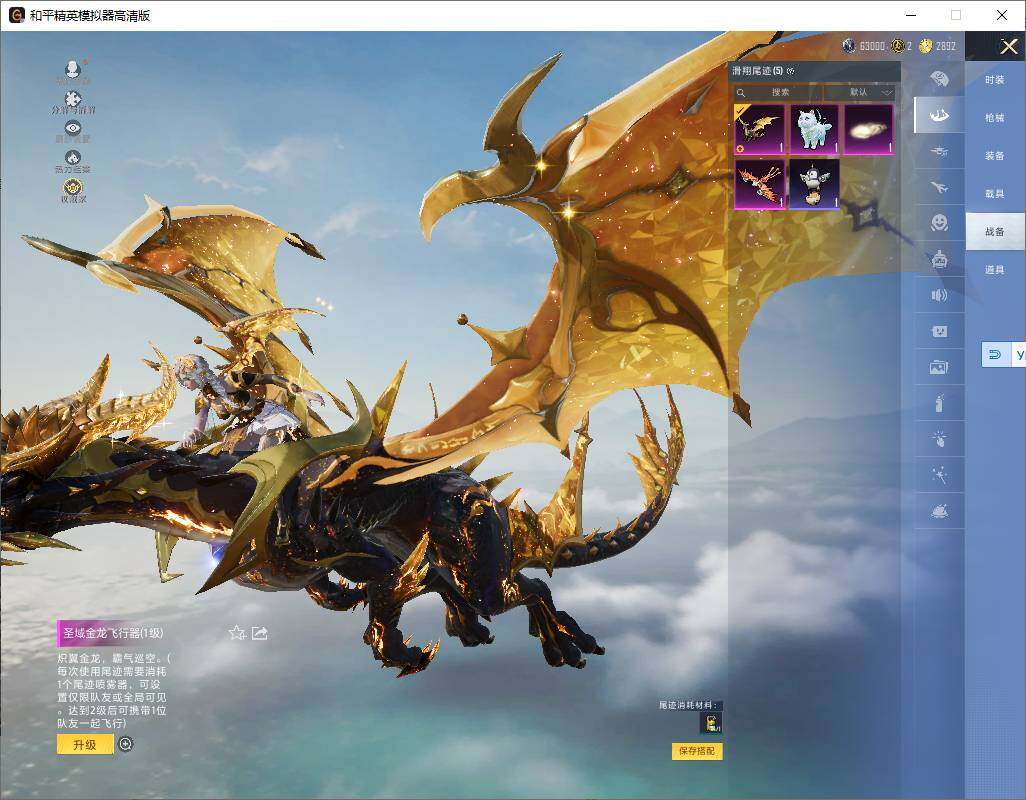Viewport: 1026px width, 800px height.
Task: Click the magnifier icon beside 升级
Action: 126,744
